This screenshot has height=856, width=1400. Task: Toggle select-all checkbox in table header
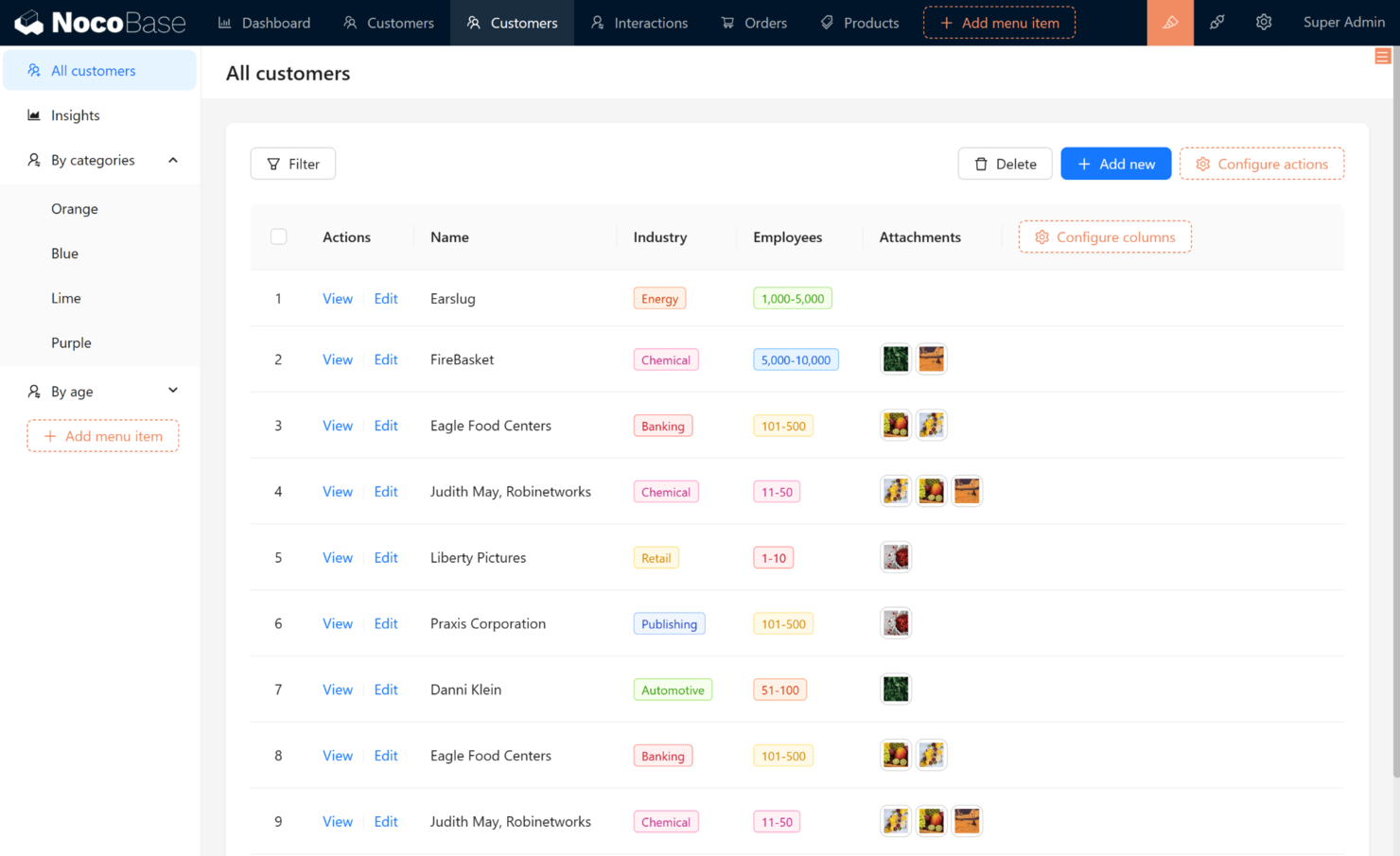(278, 236)
